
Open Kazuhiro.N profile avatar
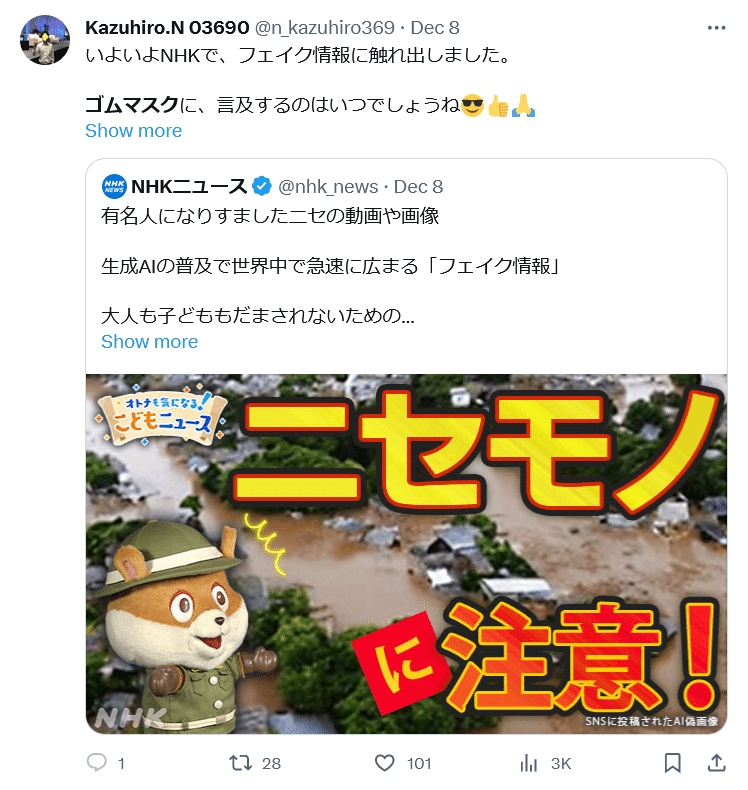pos(45,40)
